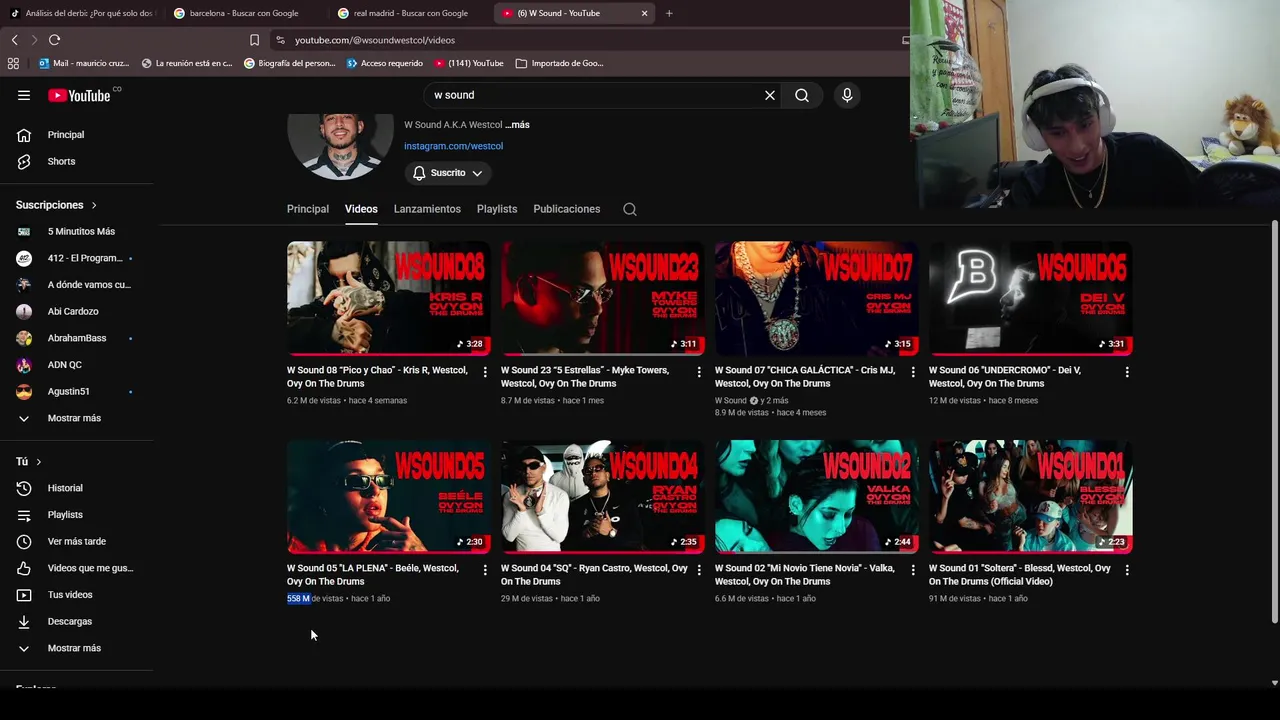Open the apps grid in bookmarks bar

pyautogui.click(x=13, y=63)
